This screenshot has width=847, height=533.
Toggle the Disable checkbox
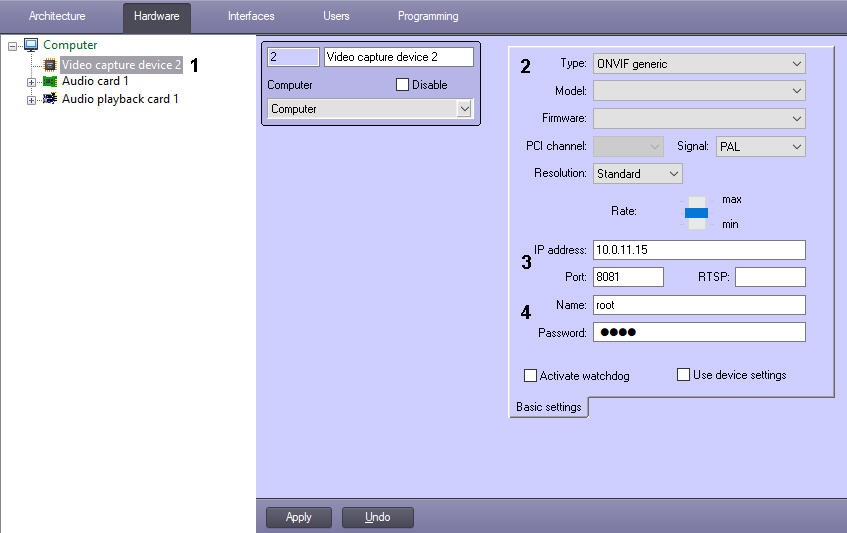pos(403,85)
